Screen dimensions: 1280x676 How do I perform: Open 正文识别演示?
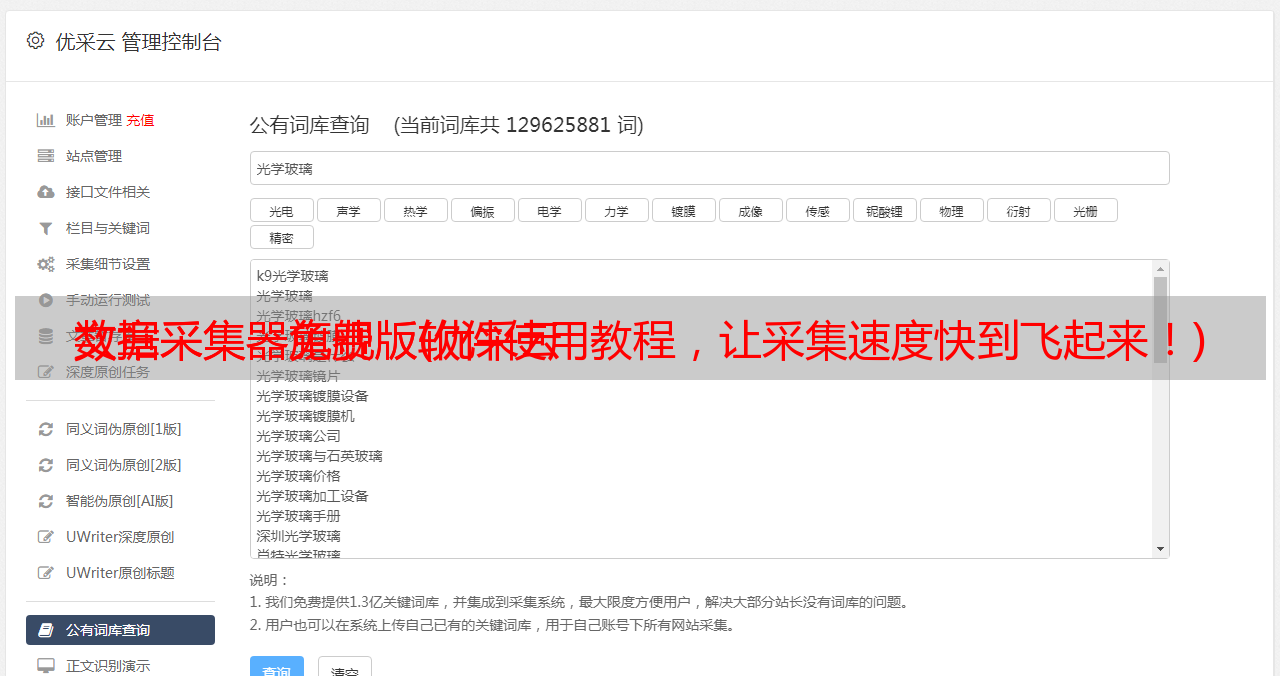click(x=108, y=665)
